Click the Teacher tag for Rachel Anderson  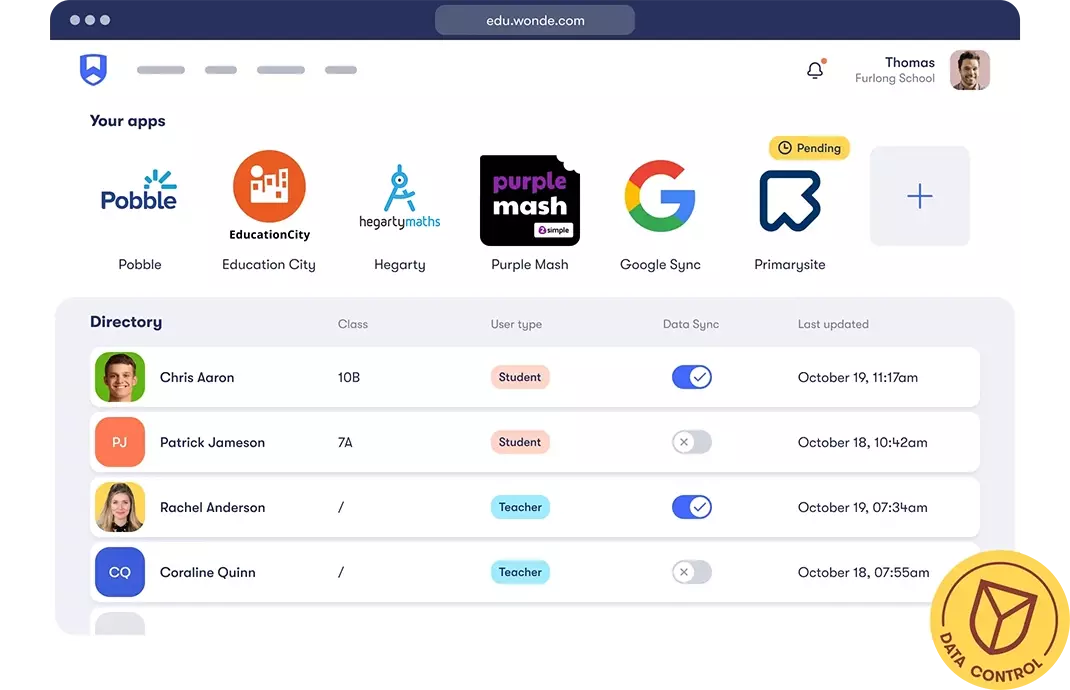coord(520,507)
